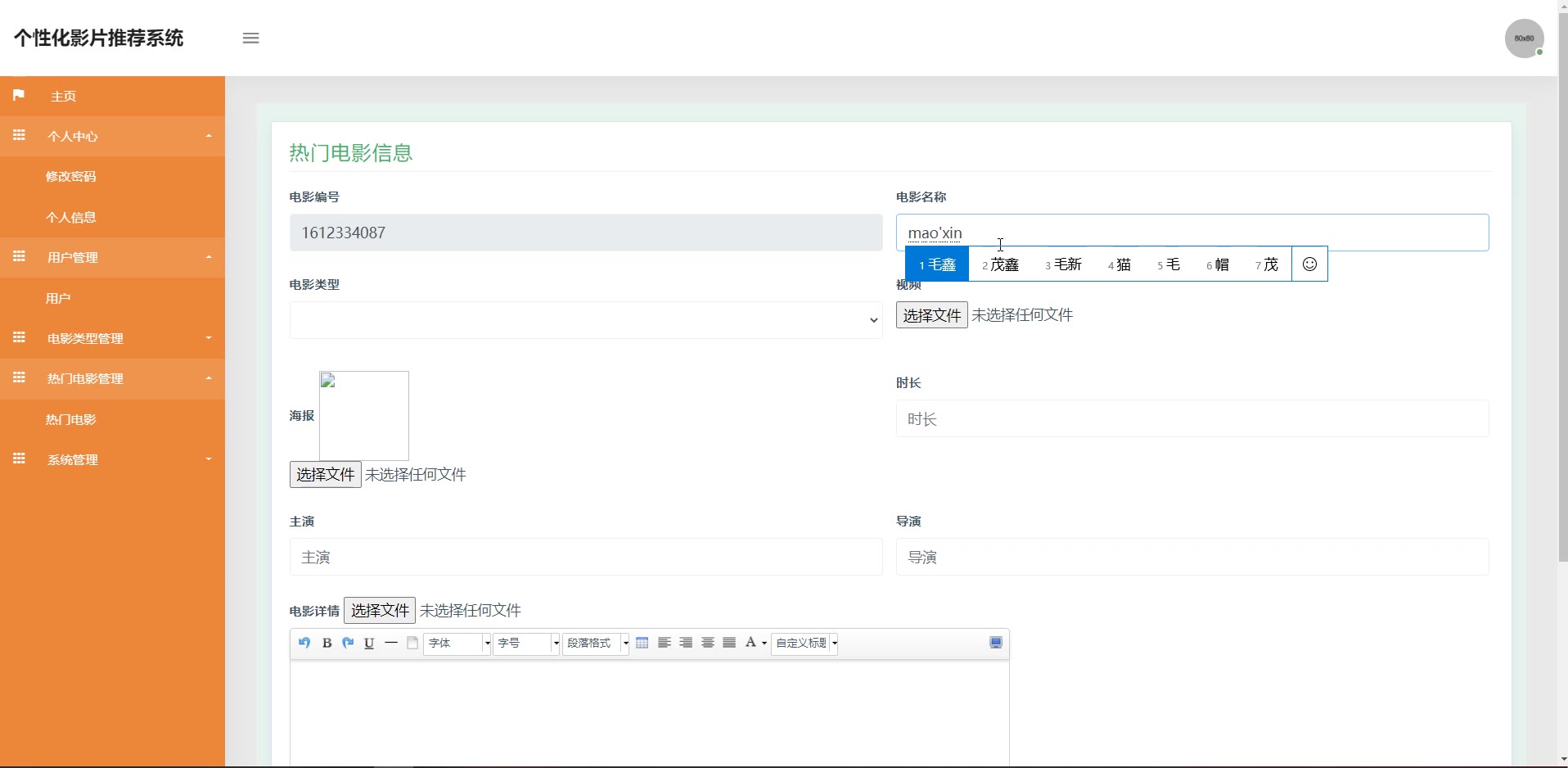Align text left in editor
1568x768 pixels.
coord(665,643)
